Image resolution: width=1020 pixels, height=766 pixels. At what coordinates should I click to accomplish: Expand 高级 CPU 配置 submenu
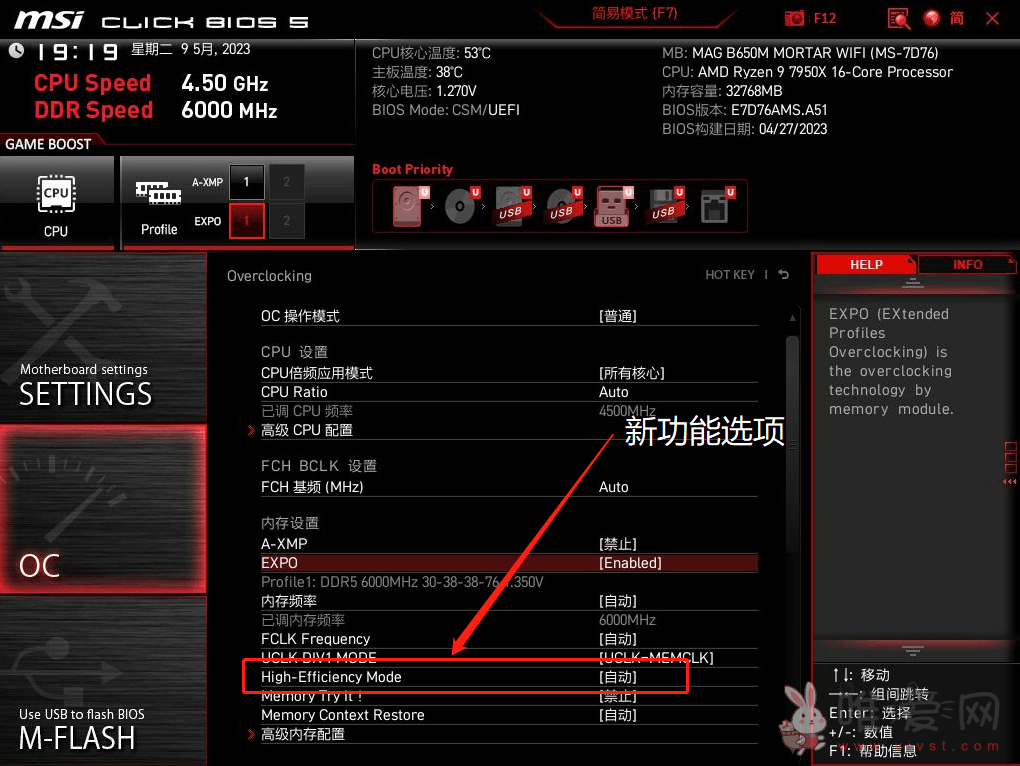[509, 430]
